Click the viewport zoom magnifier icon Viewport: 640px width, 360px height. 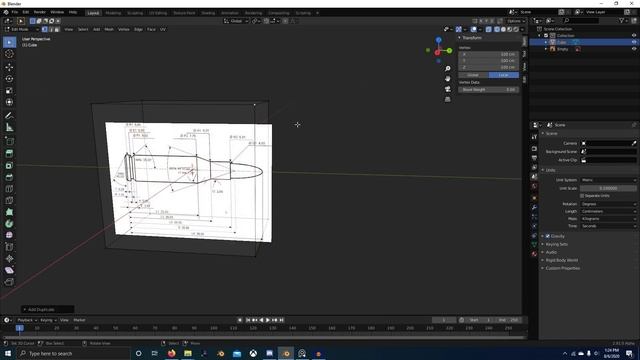tap(448, 69)
